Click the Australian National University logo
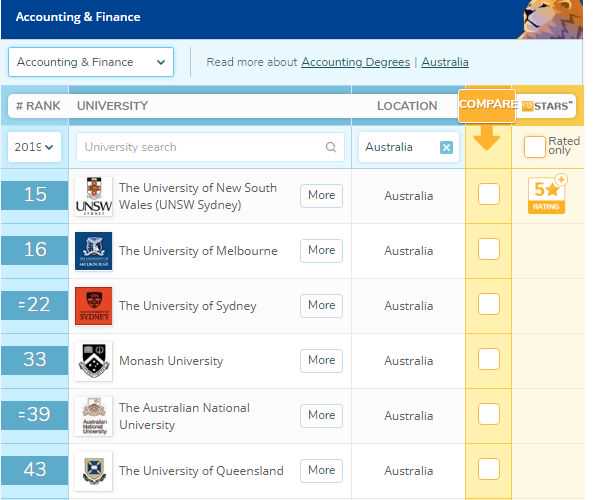 click(94, 416)
